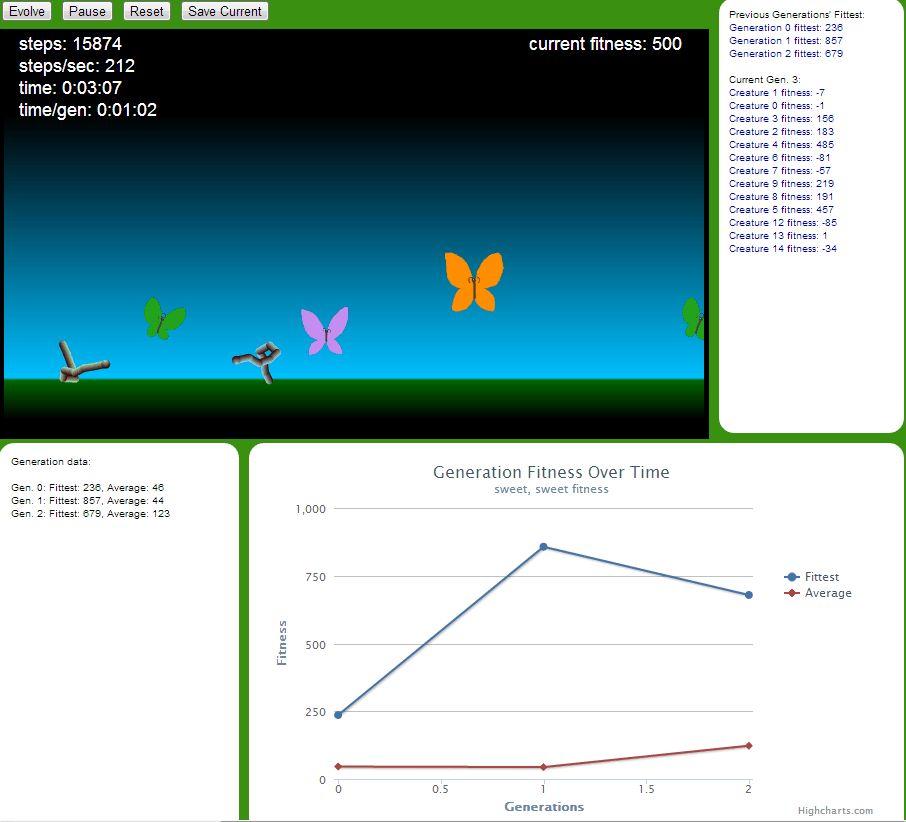Viewport: 906px width, 822px height.
Task: Click 'Gen. 2: Fittest: 679, Average: 123' row
Action: [x=90, y=514]
